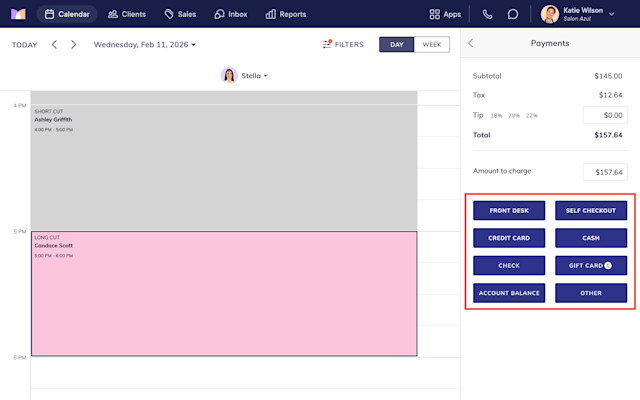Click the 6 PM time label

[x=20, y=358]
